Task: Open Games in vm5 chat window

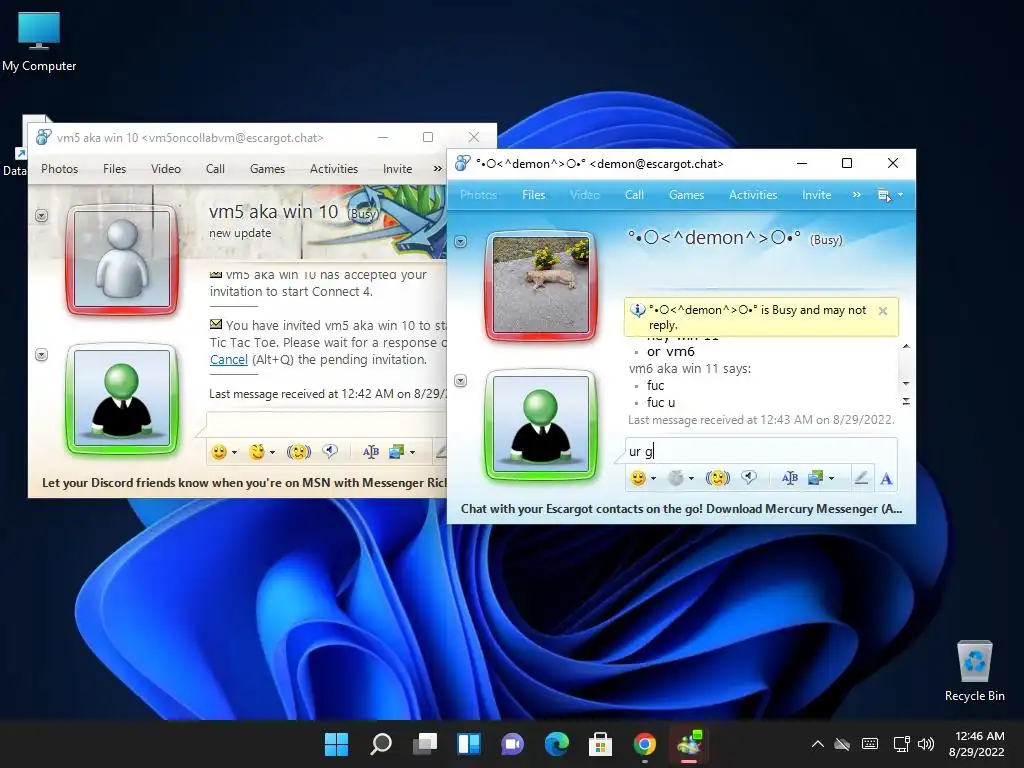Action: pyautogui.click(x=267, y=168)
